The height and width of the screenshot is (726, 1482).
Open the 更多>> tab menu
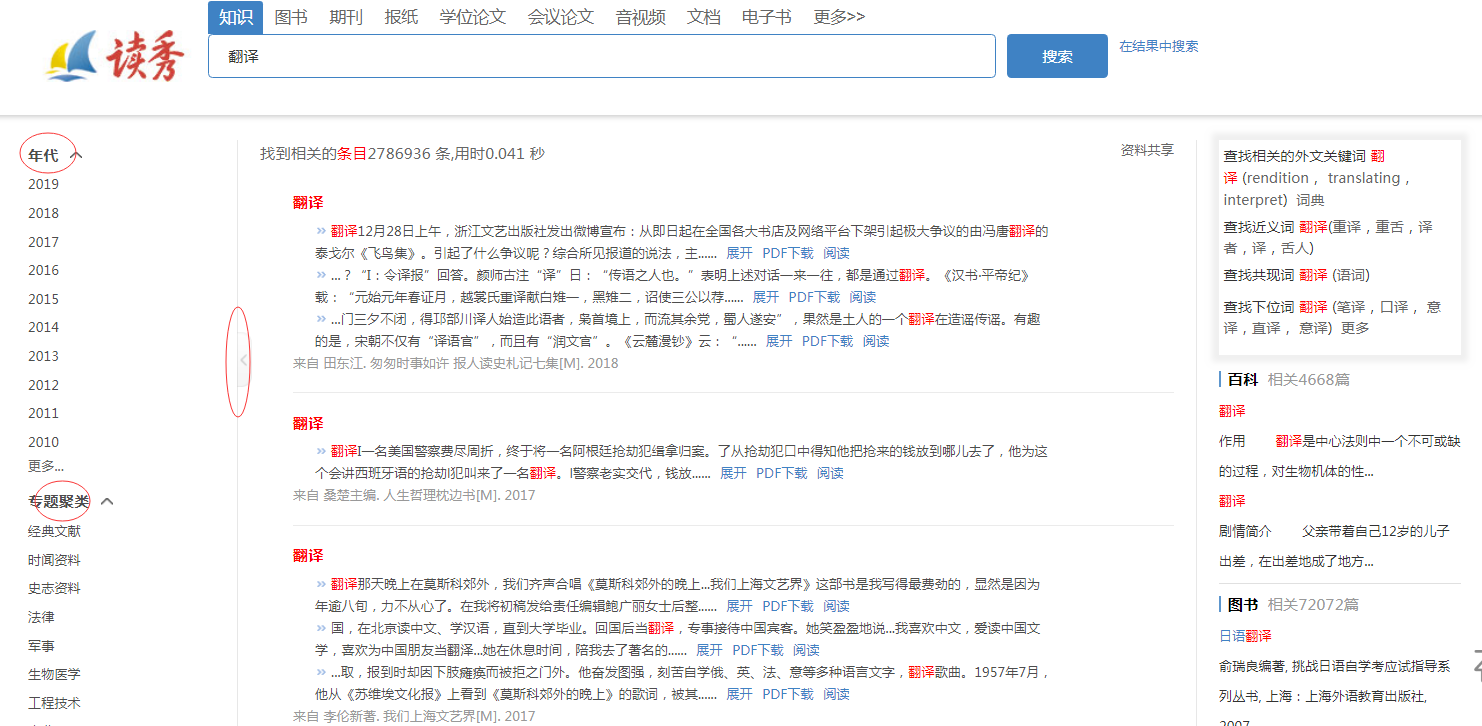[839, 17]
